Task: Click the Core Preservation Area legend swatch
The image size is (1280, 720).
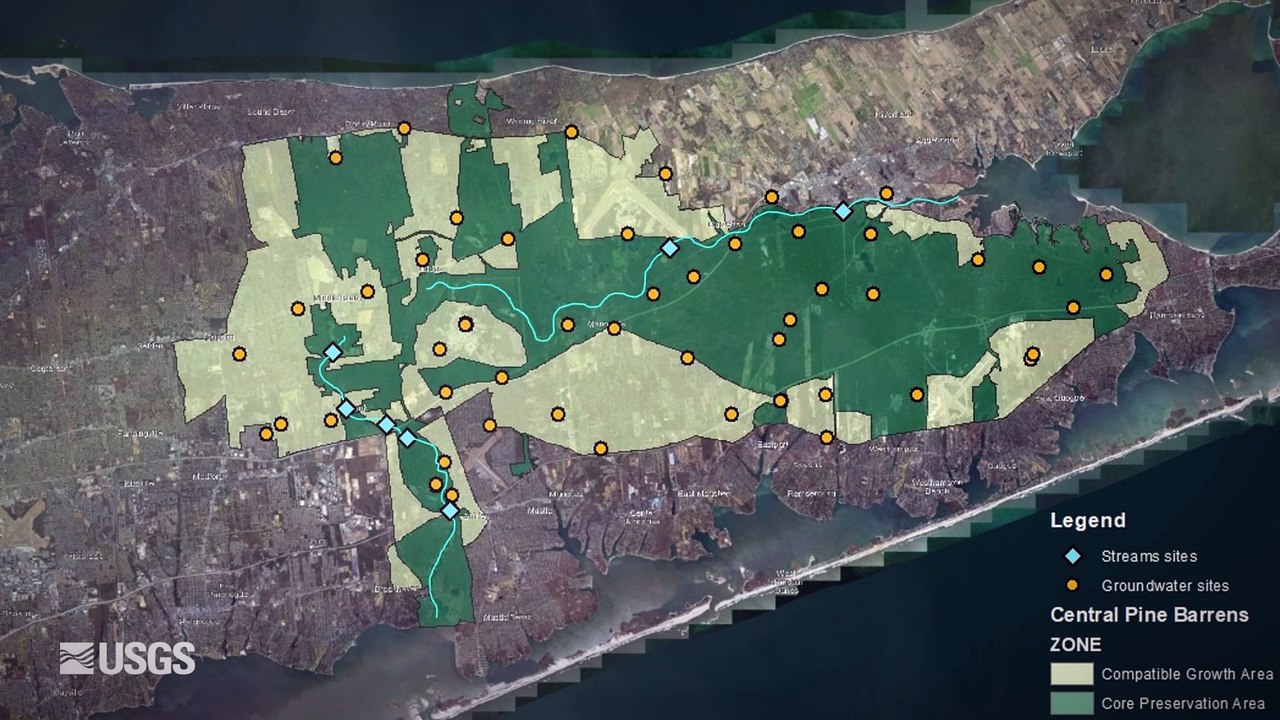Action: [1071, 703]
